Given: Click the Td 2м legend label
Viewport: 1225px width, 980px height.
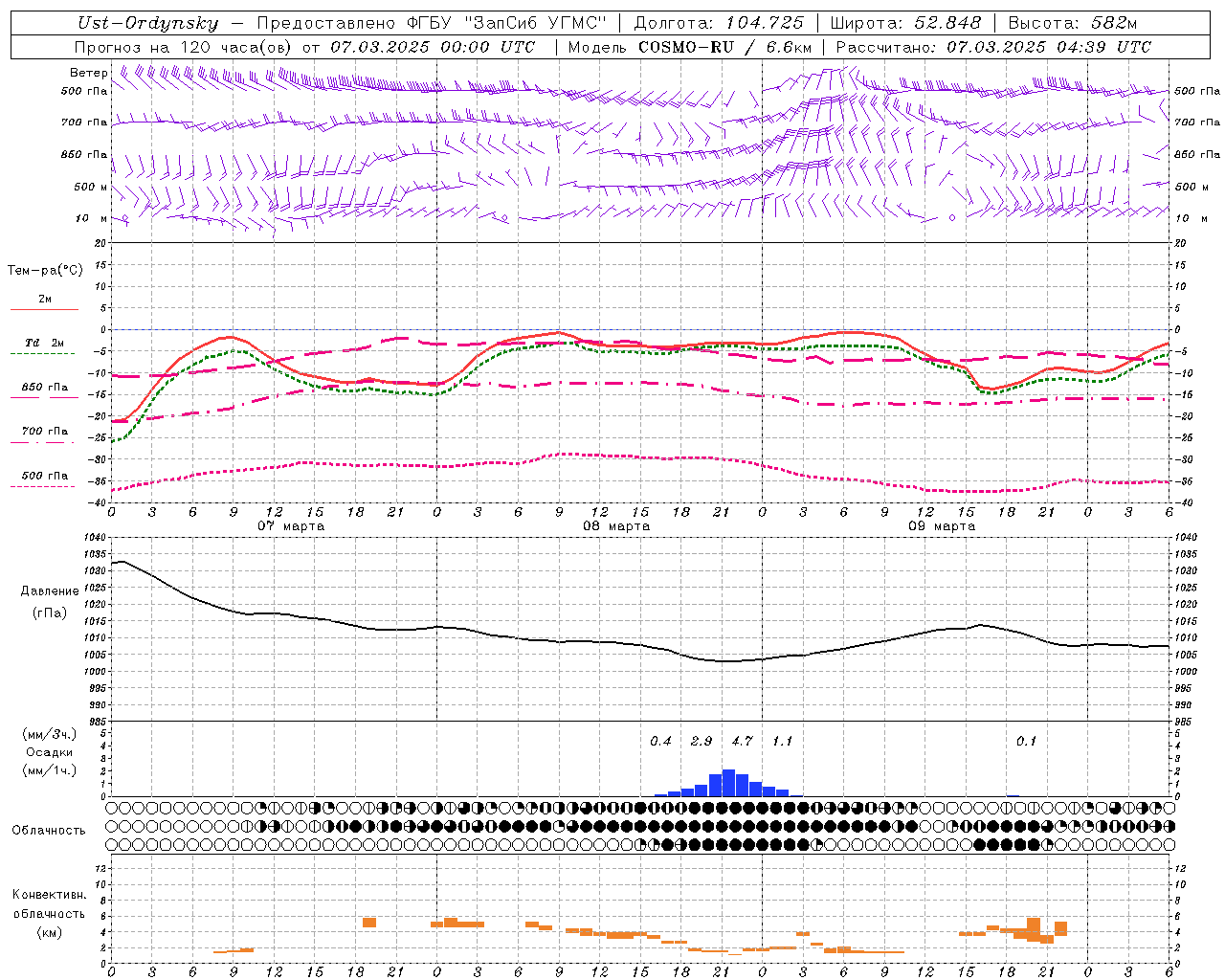Looking at the screenshot, I should pos(44,343).
